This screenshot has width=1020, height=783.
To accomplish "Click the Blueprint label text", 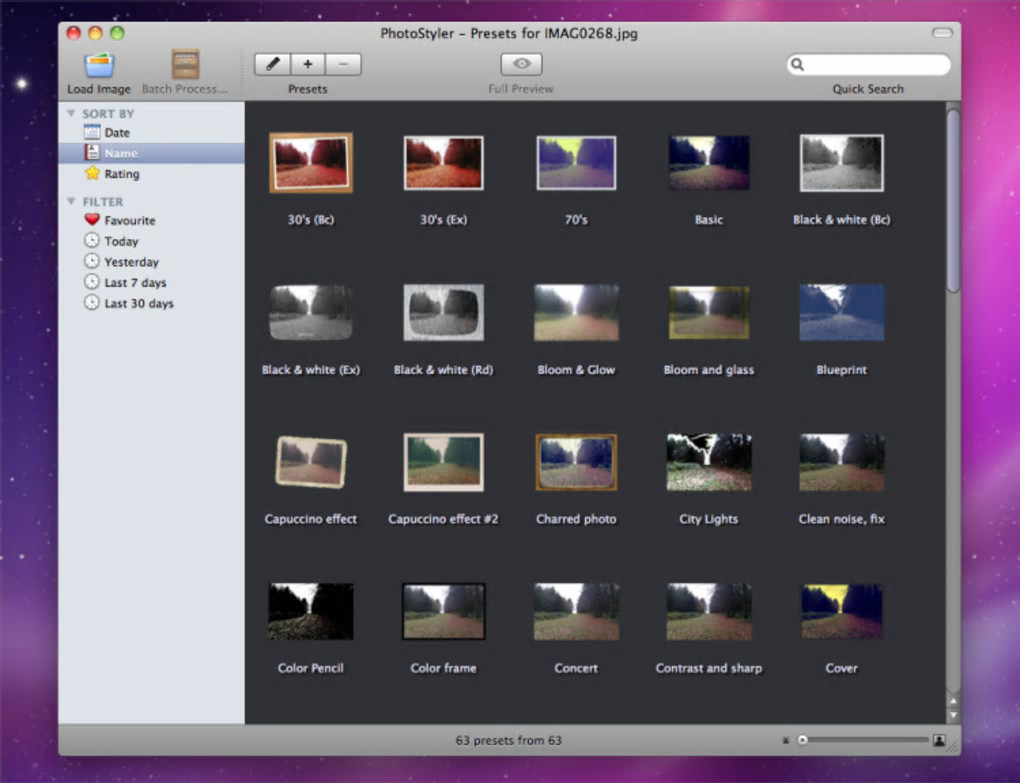I will (842, 369).
